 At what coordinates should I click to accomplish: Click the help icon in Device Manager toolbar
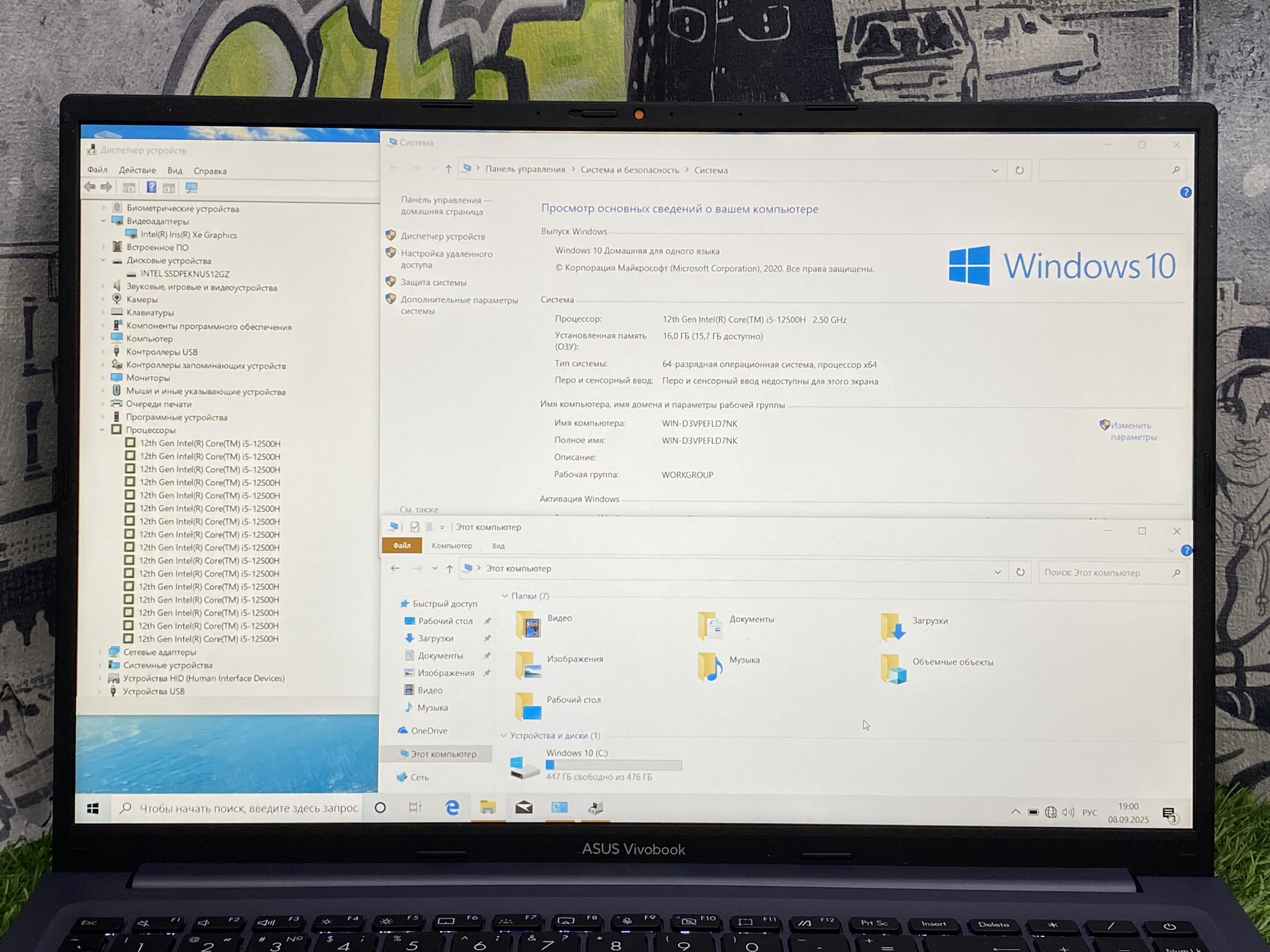(151, 187)
